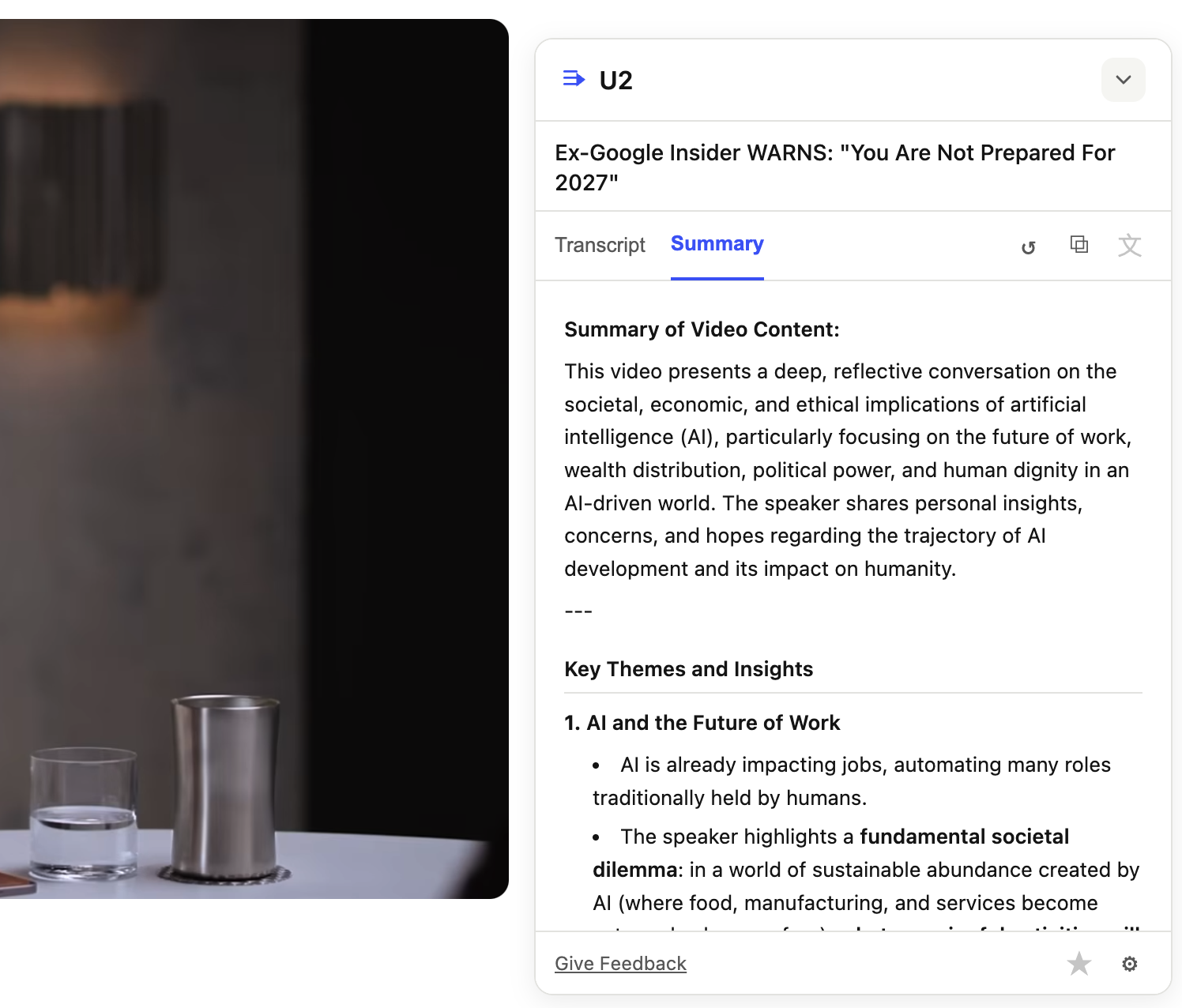Click the video player to pause playback
Screen dimensions: 1182x1008
(x=253, y=458)
